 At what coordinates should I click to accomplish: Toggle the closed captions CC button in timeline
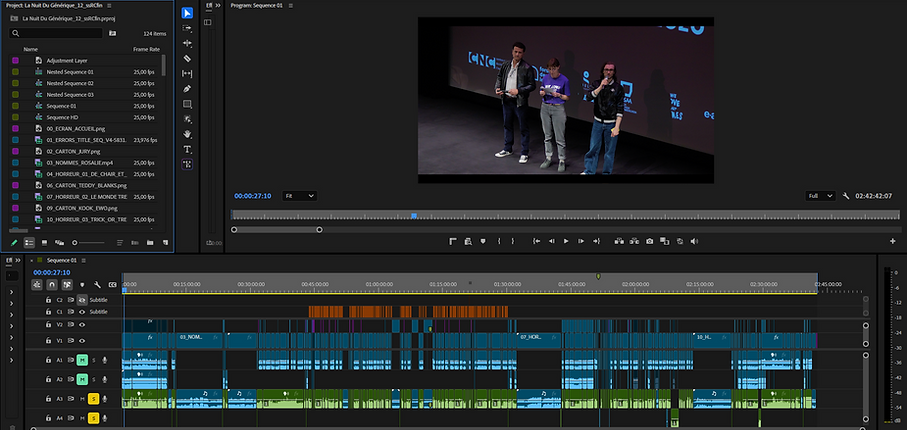pos(112,285)
